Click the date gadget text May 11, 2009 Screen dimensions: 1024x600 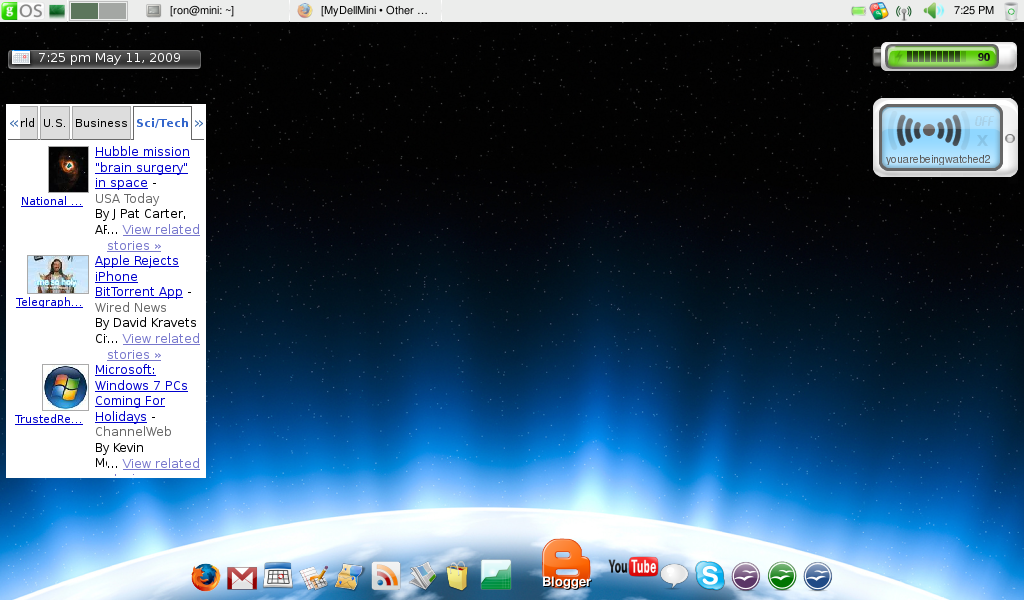tap(137, 57)
